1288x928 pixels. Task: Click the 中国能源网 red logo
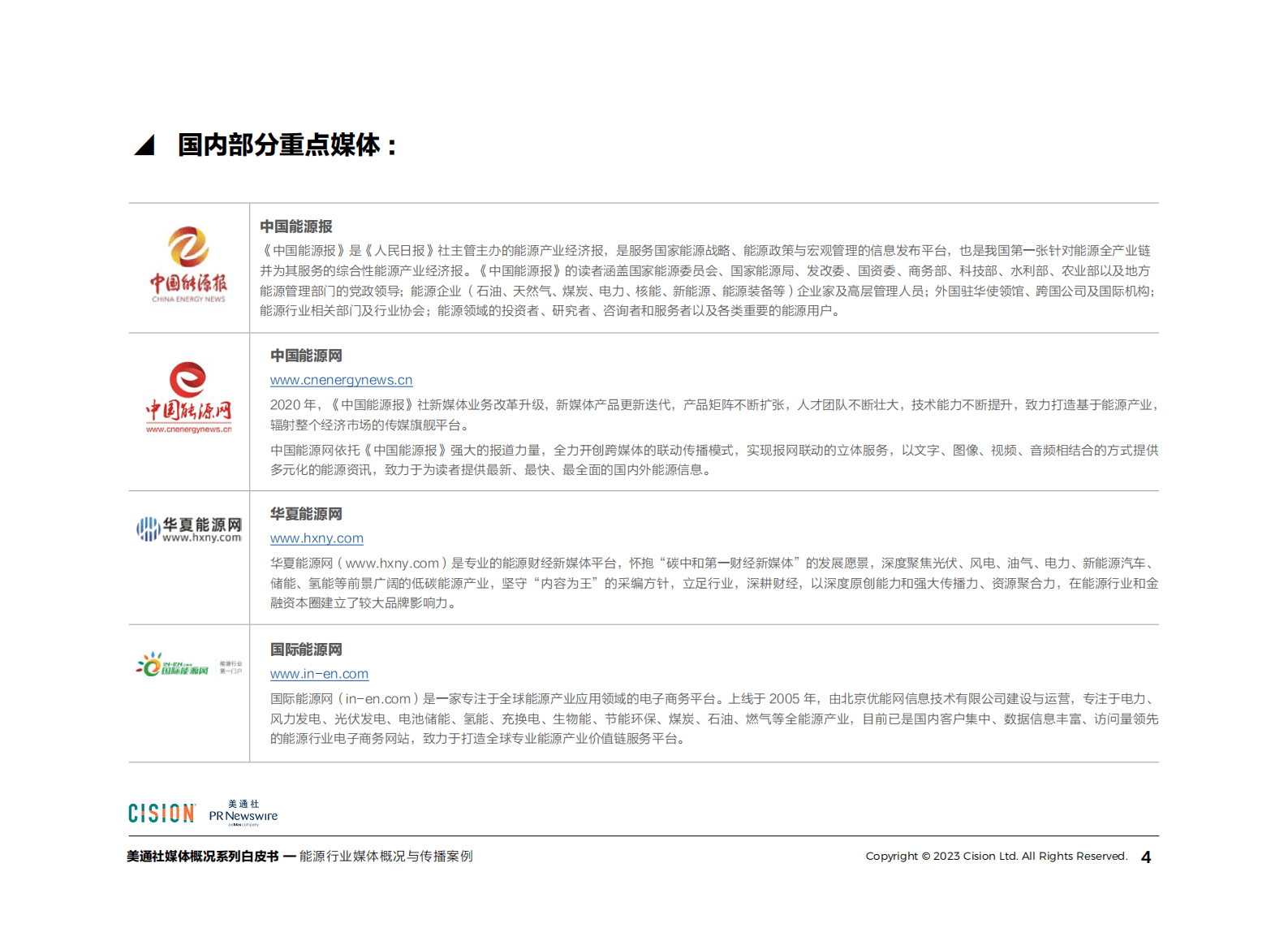tap(188, 398)
